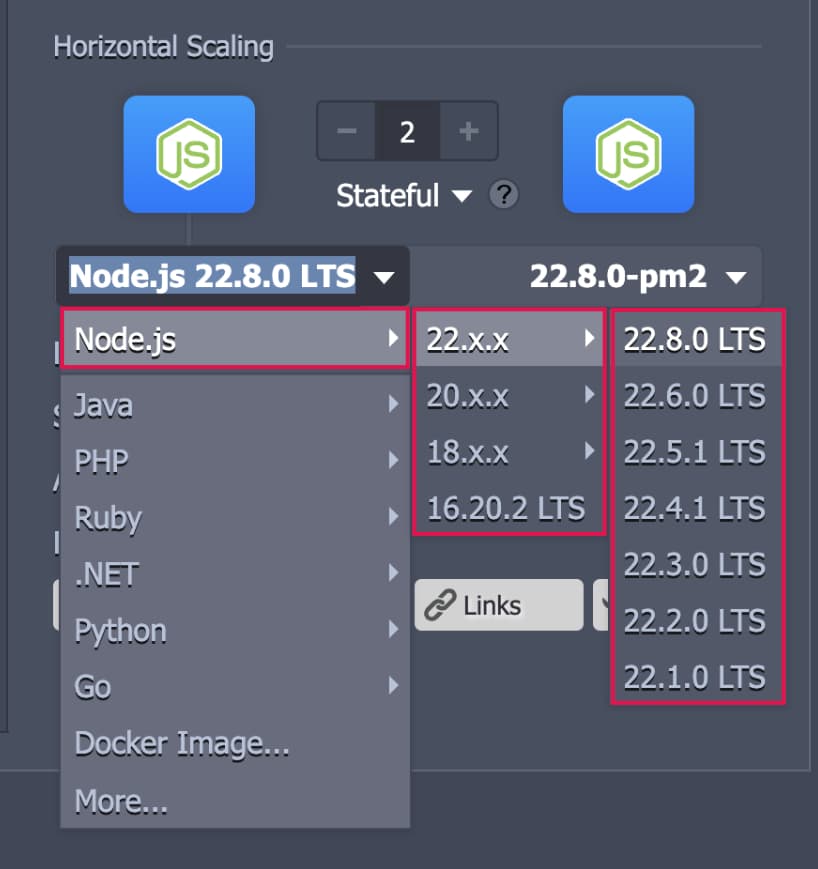The width and height of the screenshot is (818, 869).
Task: Open the Node.js 22.8.0 LTS version dropdown
Action: pos(232,276)
